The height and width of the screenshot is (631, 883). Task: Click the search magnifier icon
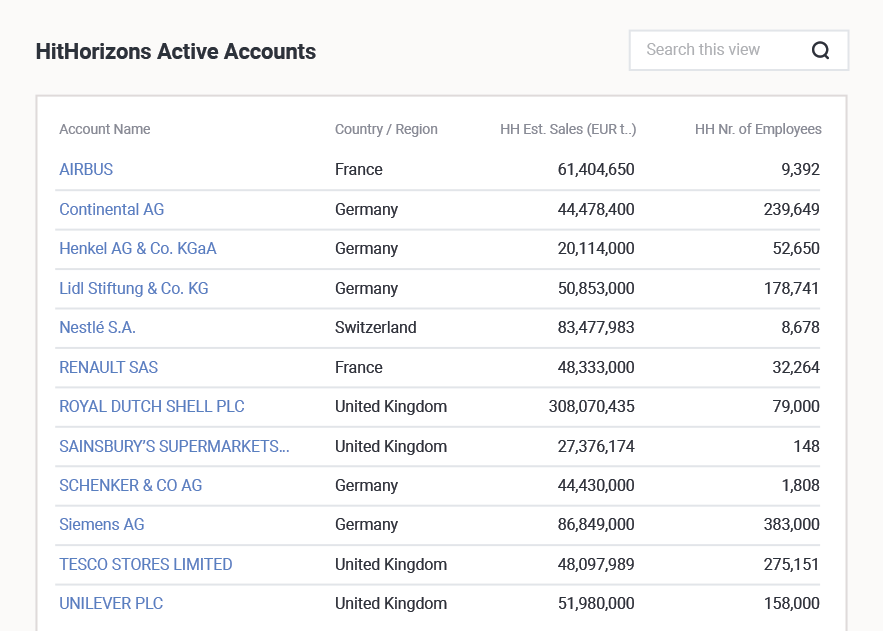click(820, 50)
